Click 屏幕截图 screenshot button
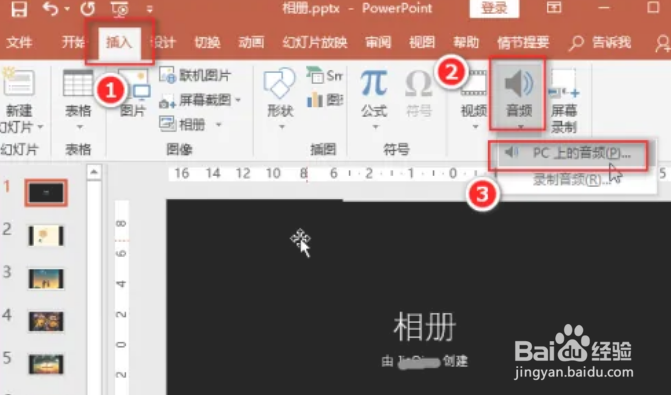This screenshot has height=395, width=671. tap(195, 100)
